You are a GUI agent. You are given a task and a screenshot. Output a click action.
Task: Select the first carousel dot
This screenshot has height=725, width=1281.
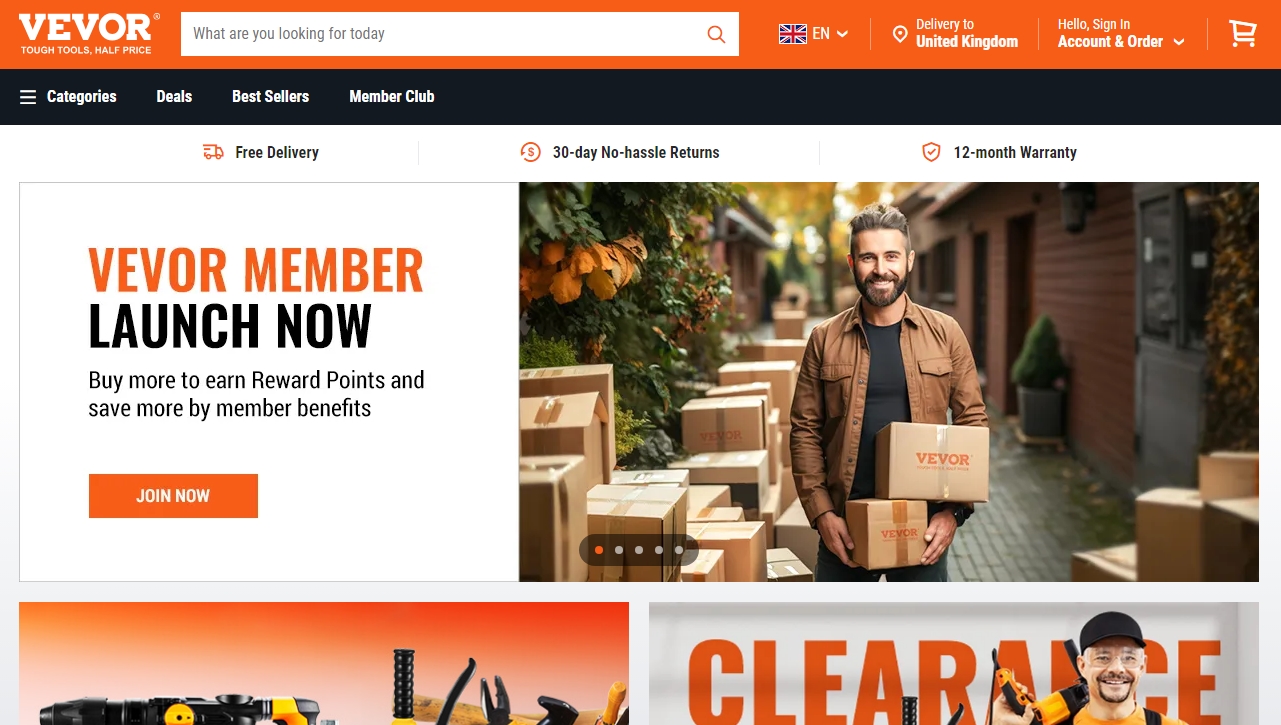click(599, 550)
